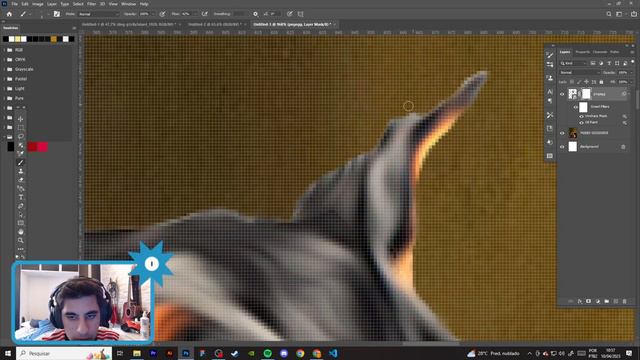This screenshot has height=360, width=640.
Task: Click the Photoshop icon in taskbar
Action: (x=186, y=353)
